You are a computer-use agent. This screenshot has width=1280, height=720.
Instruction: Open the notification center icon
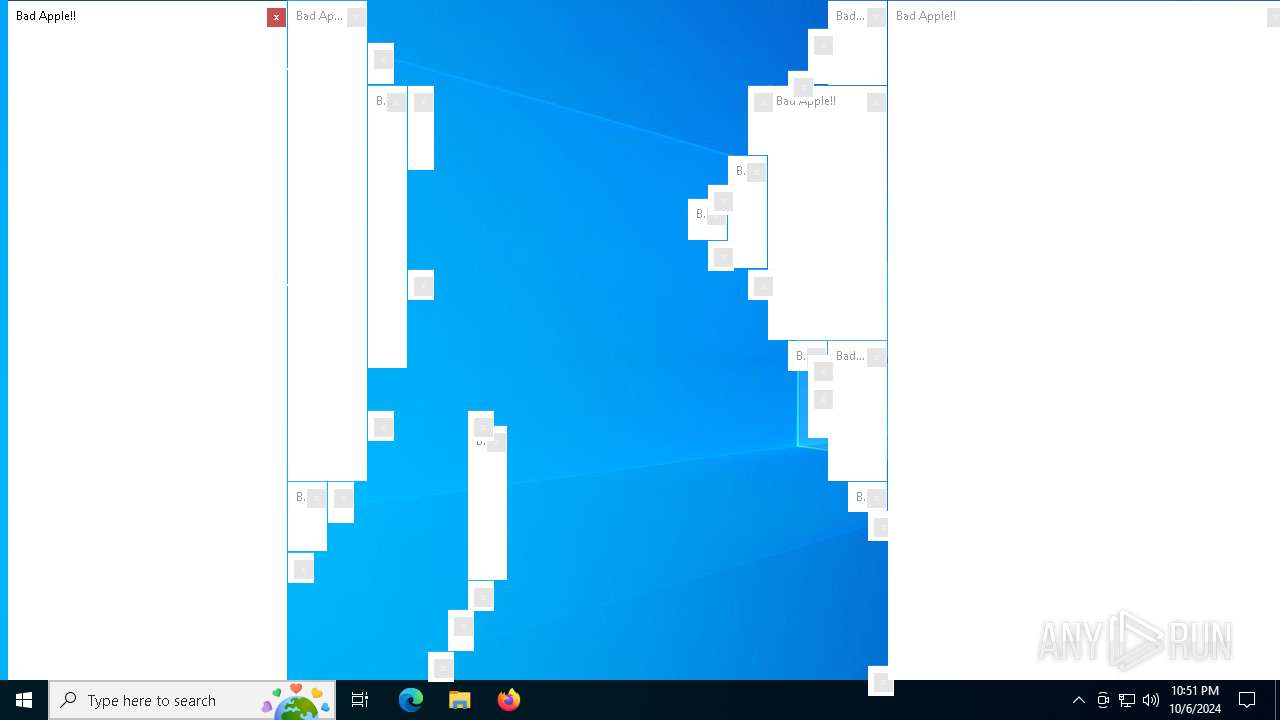pos(1247,700)
